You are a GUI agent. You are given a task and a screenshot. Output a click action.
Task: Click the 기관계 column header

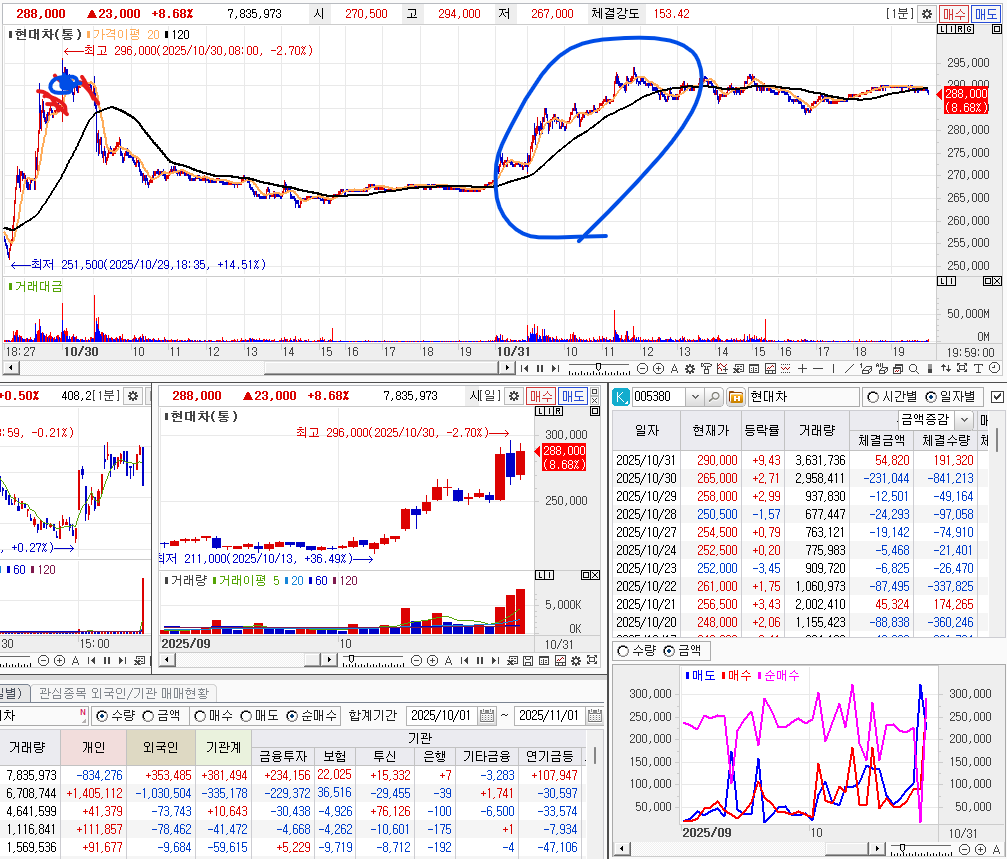(x=223, y=747)
